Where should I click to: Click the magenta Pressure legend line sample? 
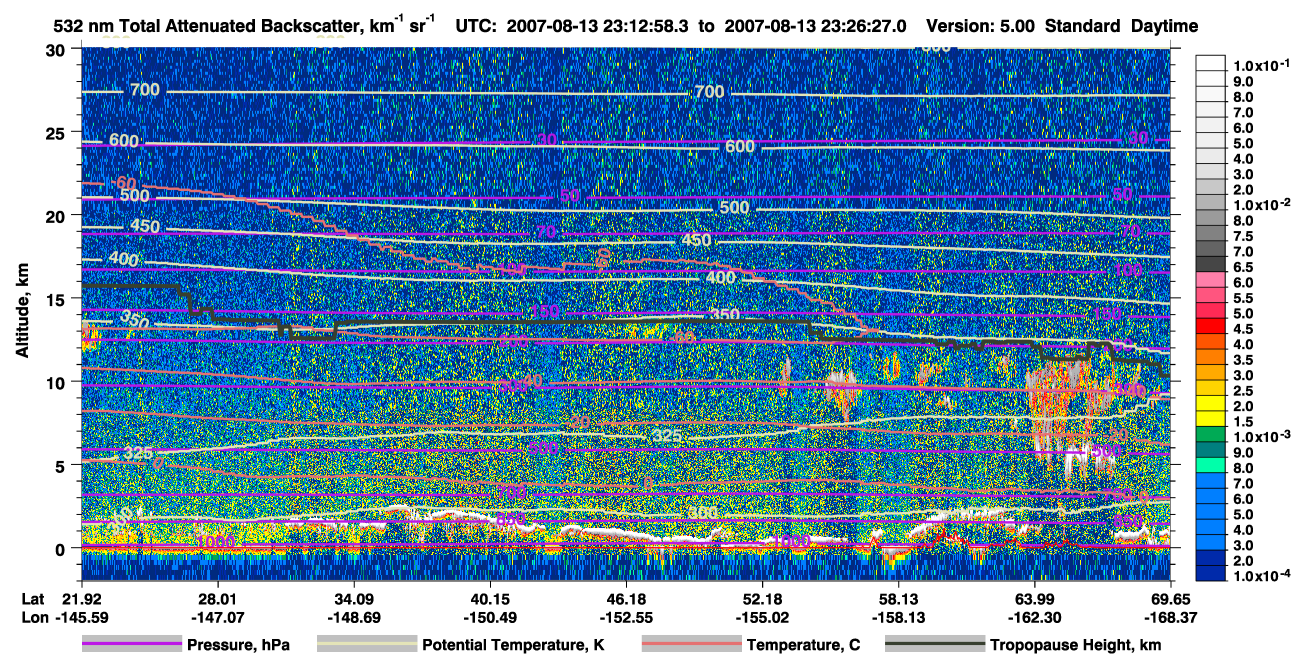(x=132, y=645)
